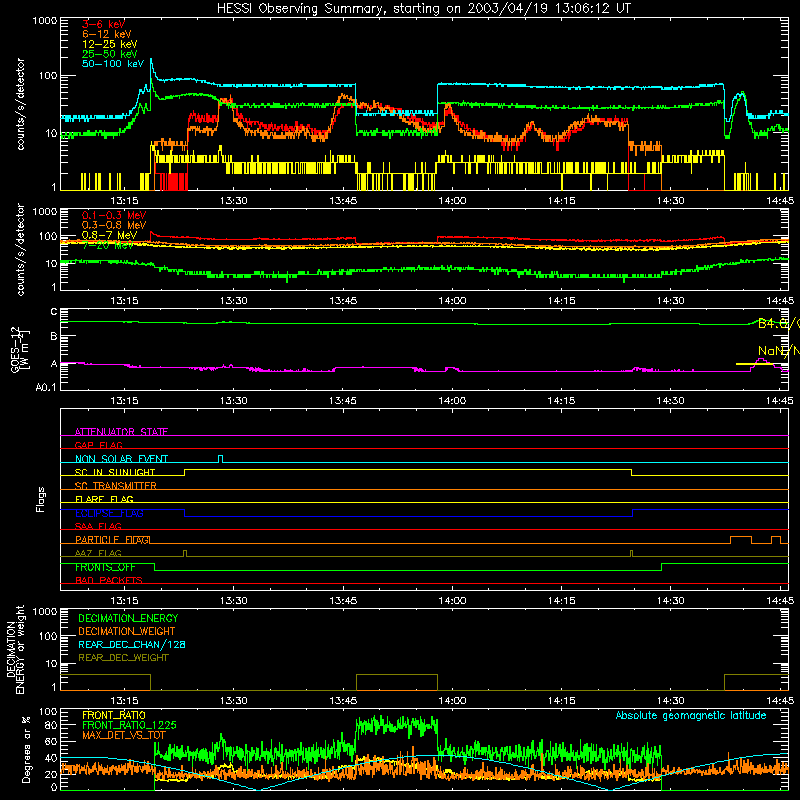Select the 50-100 keV legend label
The height and width of the screenshot is (800, 800).
[x=112, y=64]
